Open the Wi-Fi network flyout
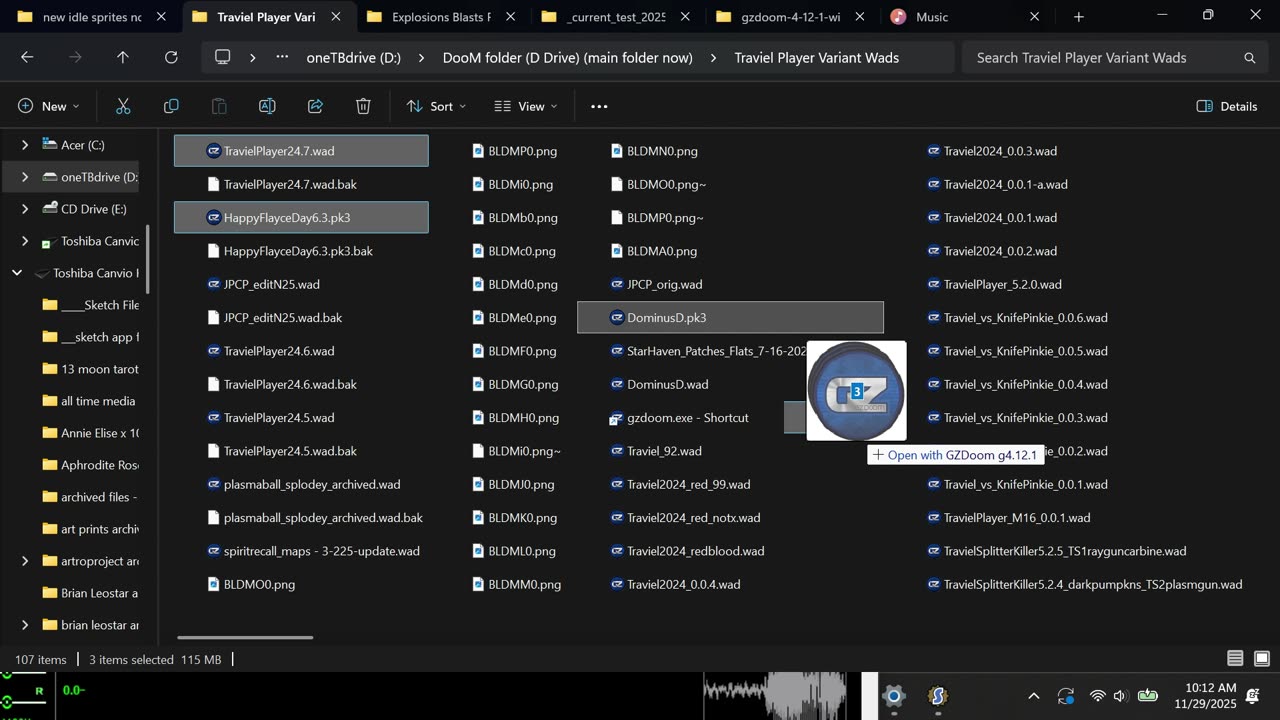 [x=1097, y=696]
